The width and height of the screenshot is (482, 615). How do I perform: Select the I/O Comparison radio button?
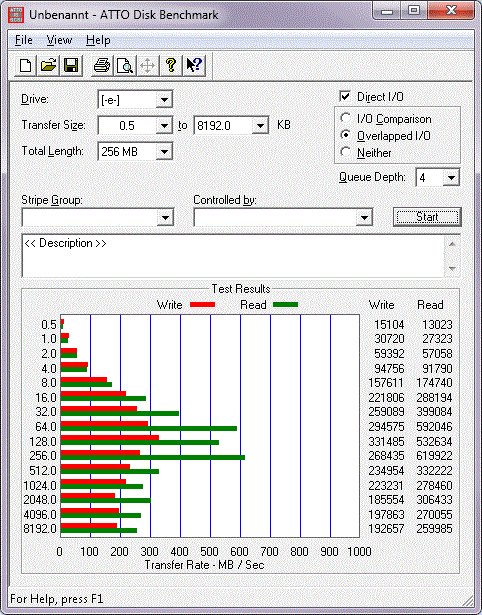point(346,118)
